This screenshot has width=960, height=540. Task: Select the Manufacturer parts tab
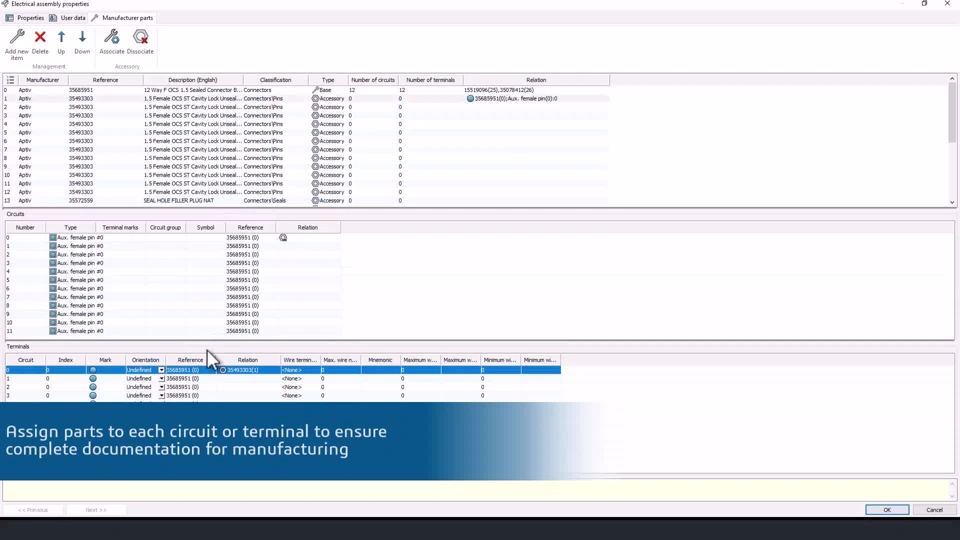click(x=122, y=18)
